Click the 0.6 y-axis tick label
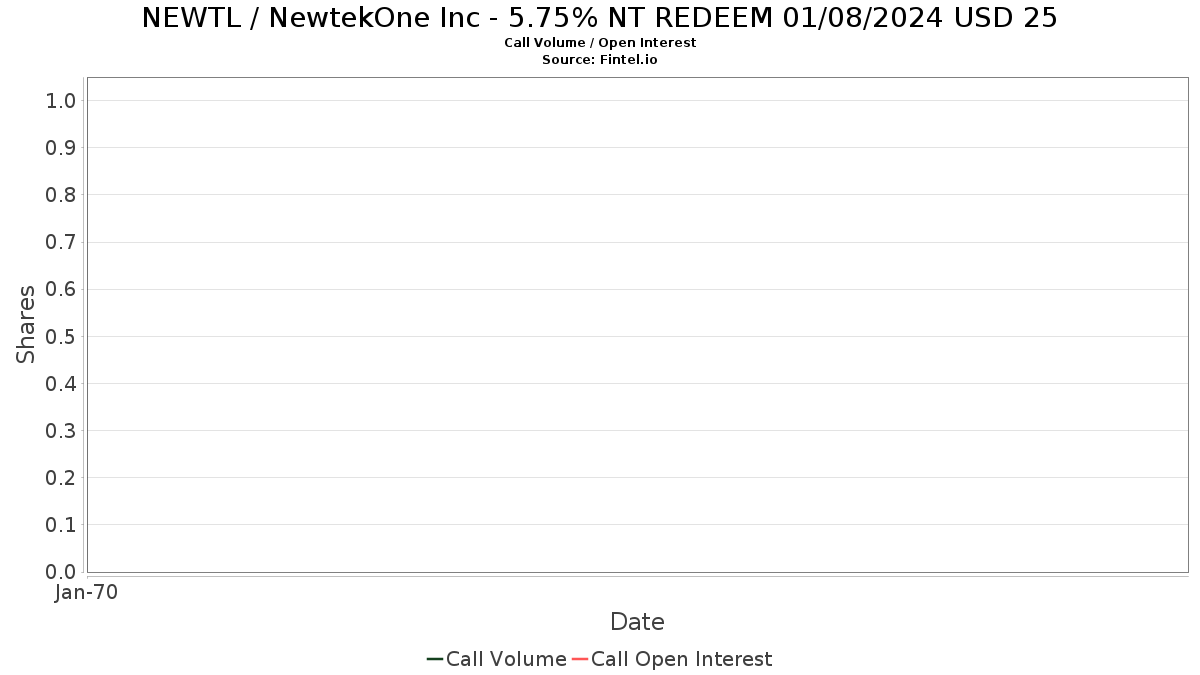The image size is (1200, 675). 61,289
